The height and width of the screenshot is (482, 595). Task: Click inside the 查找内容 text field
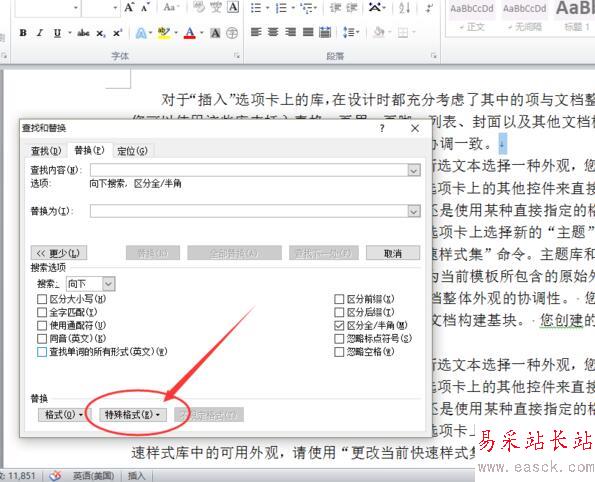(249, 170)
